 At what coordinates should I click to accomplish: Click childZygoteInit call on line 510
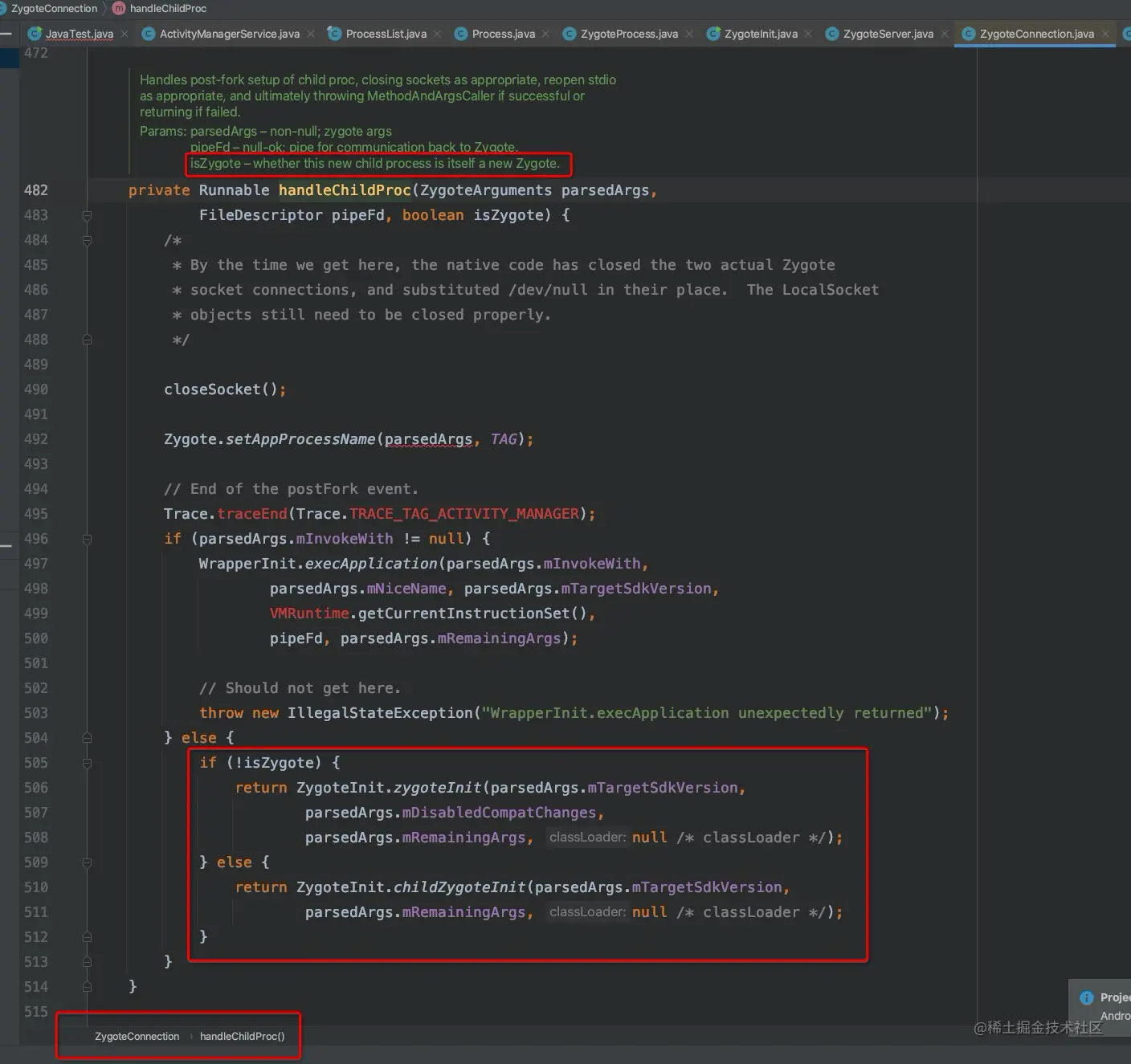[x=459, y=887]
